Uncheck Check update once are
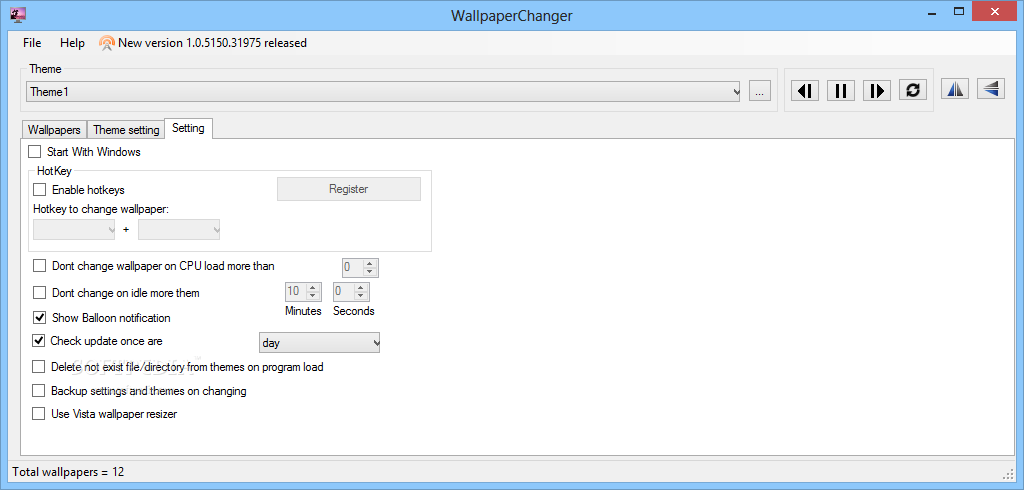This screenshot has width=1024, height=490. (39, 341)
